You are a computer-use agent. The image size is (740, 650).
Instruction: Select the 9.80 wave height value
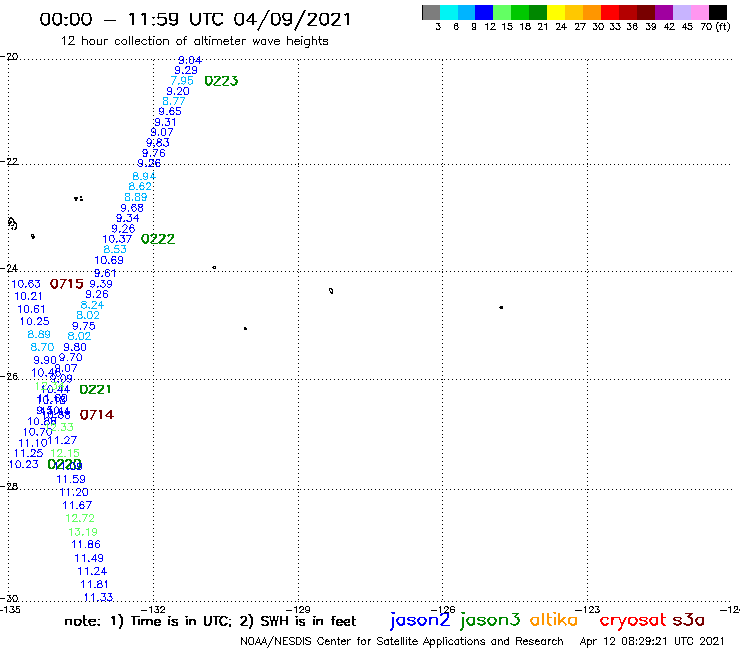[x=75, y=347]
